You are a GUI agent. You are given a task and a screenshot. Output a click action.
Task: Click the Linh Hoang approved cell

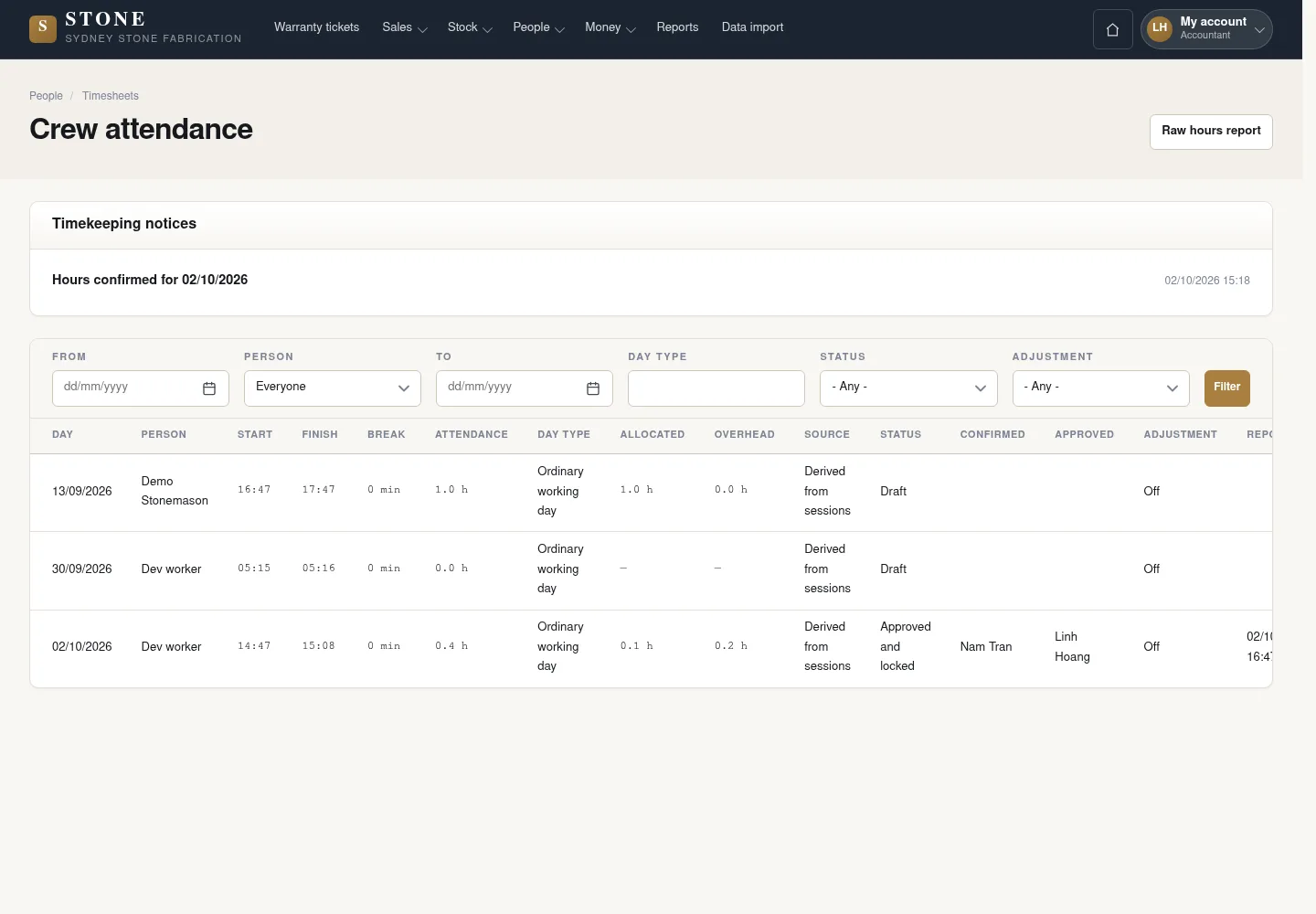point(1072,646)
